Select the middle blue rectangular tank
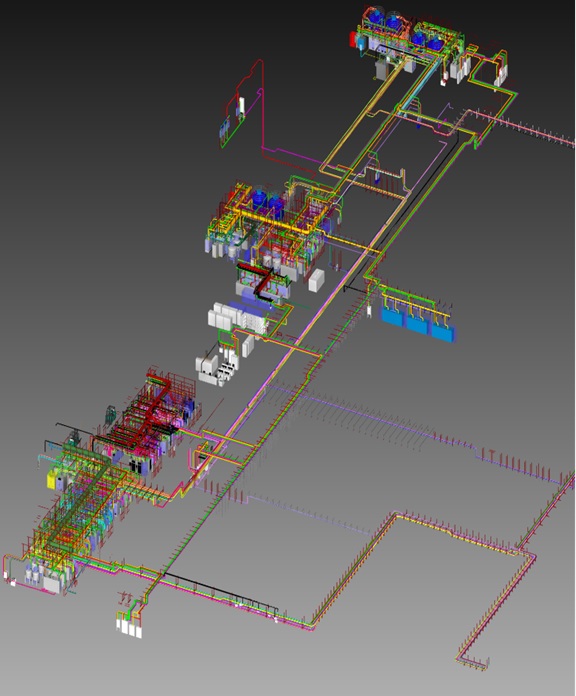 coord(417,323)
